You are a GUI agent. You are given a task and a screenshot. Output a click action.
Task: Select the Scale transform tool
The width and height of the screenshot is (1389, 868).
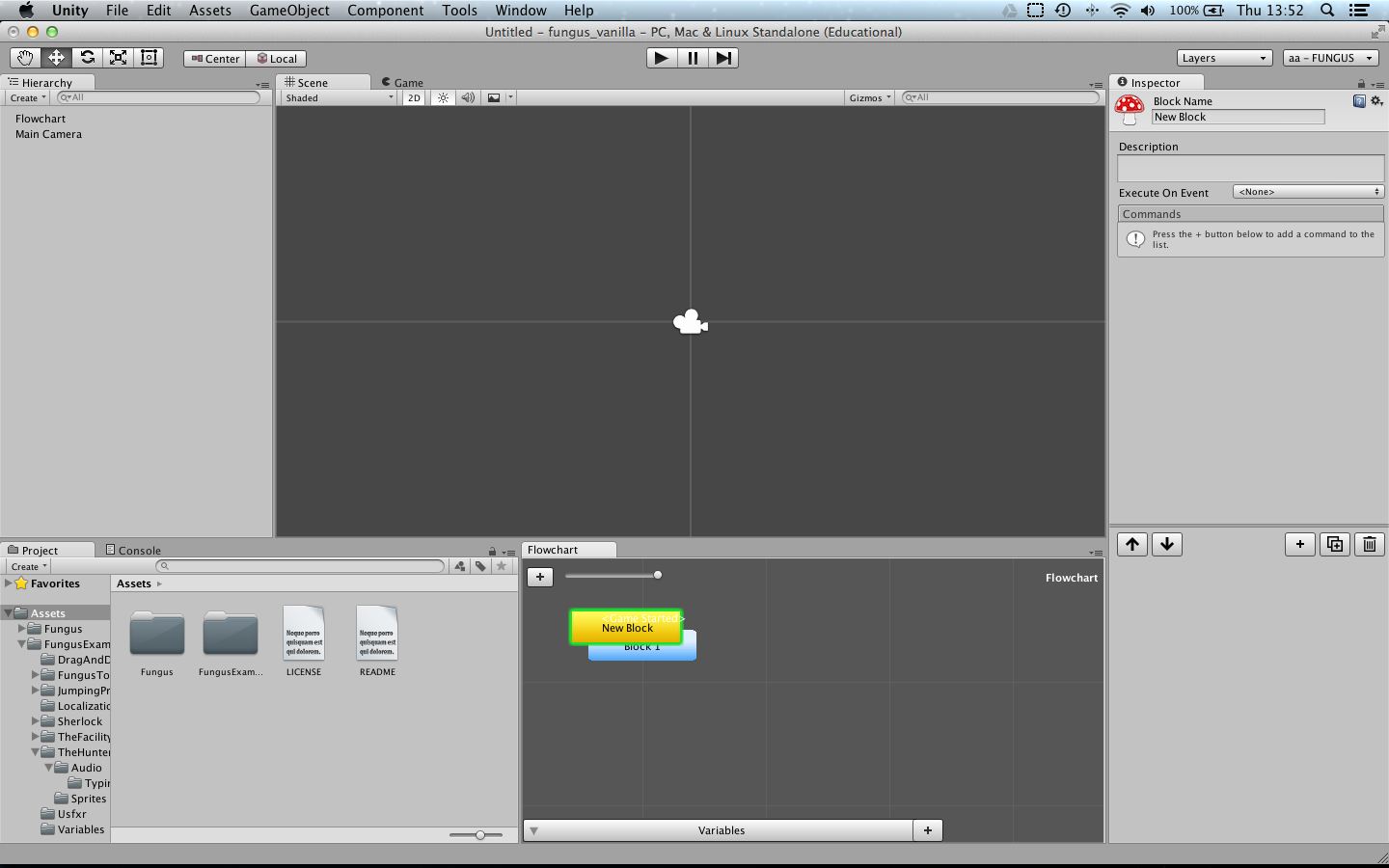pos(118,58)
